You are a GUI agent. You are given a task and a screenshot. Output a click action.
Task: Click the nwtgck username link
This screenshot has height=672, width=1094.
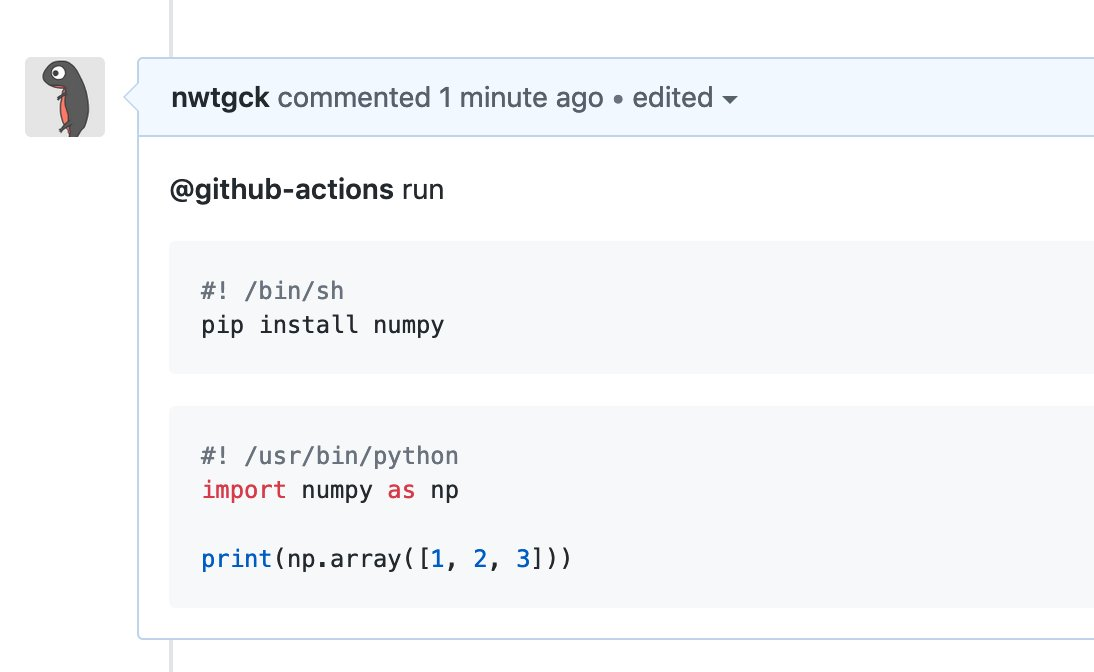pos(220,97)
